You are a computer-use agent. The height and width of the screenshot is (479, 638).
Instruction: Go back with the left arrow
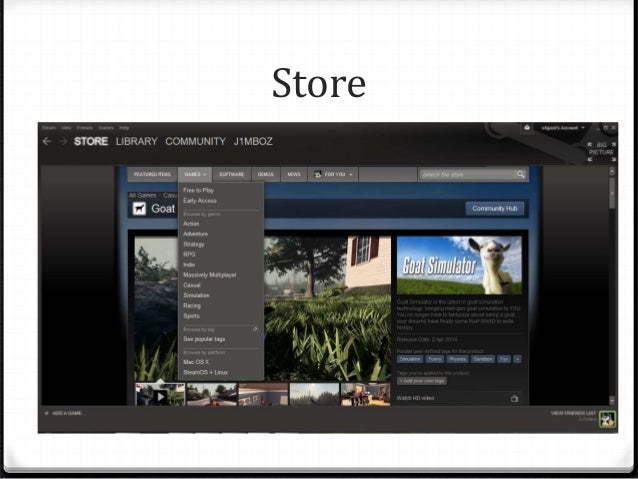click(x=47, y=141)
